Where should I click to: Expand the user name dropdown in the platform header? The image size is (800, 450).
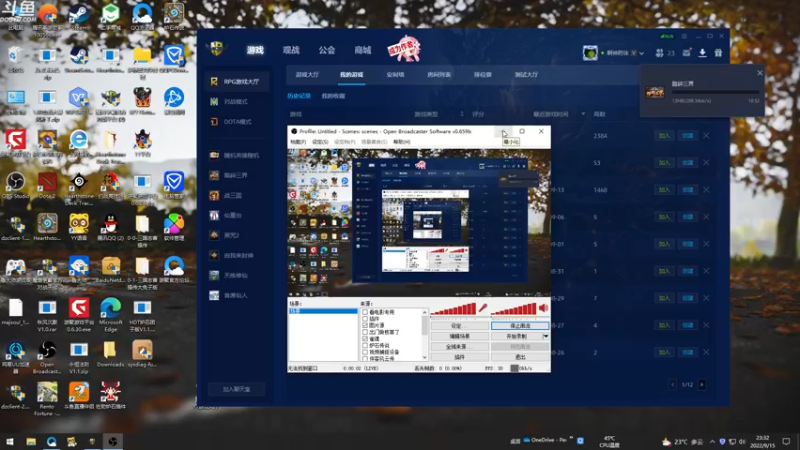[641, 53]
